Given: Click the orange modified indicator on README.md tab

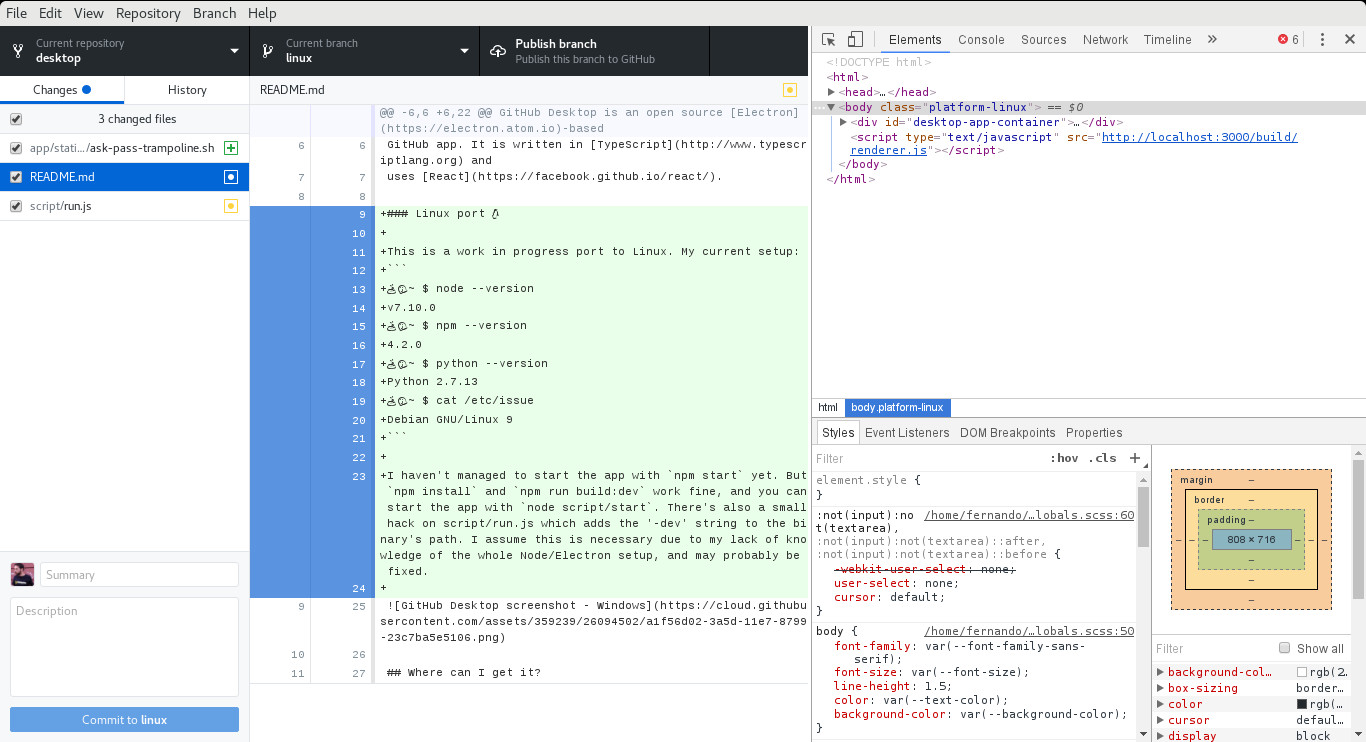Looking at the screenshot, I should [x=790, y=90].
